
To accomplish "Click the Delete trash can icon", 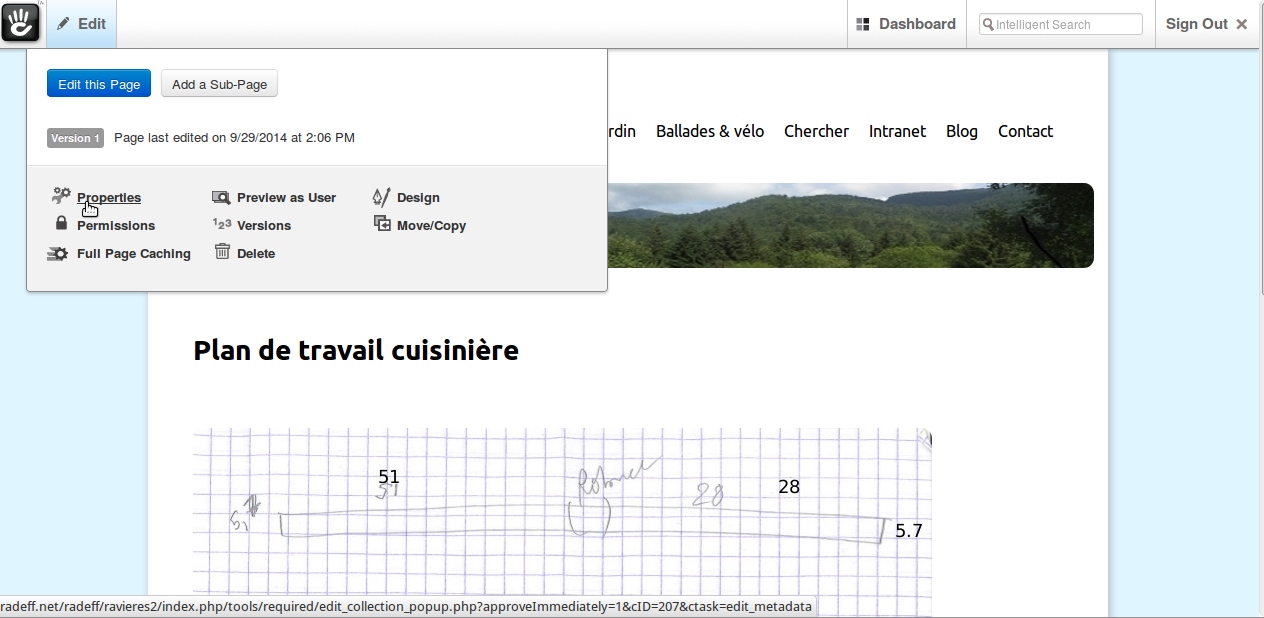I will (x=222, y=252).
